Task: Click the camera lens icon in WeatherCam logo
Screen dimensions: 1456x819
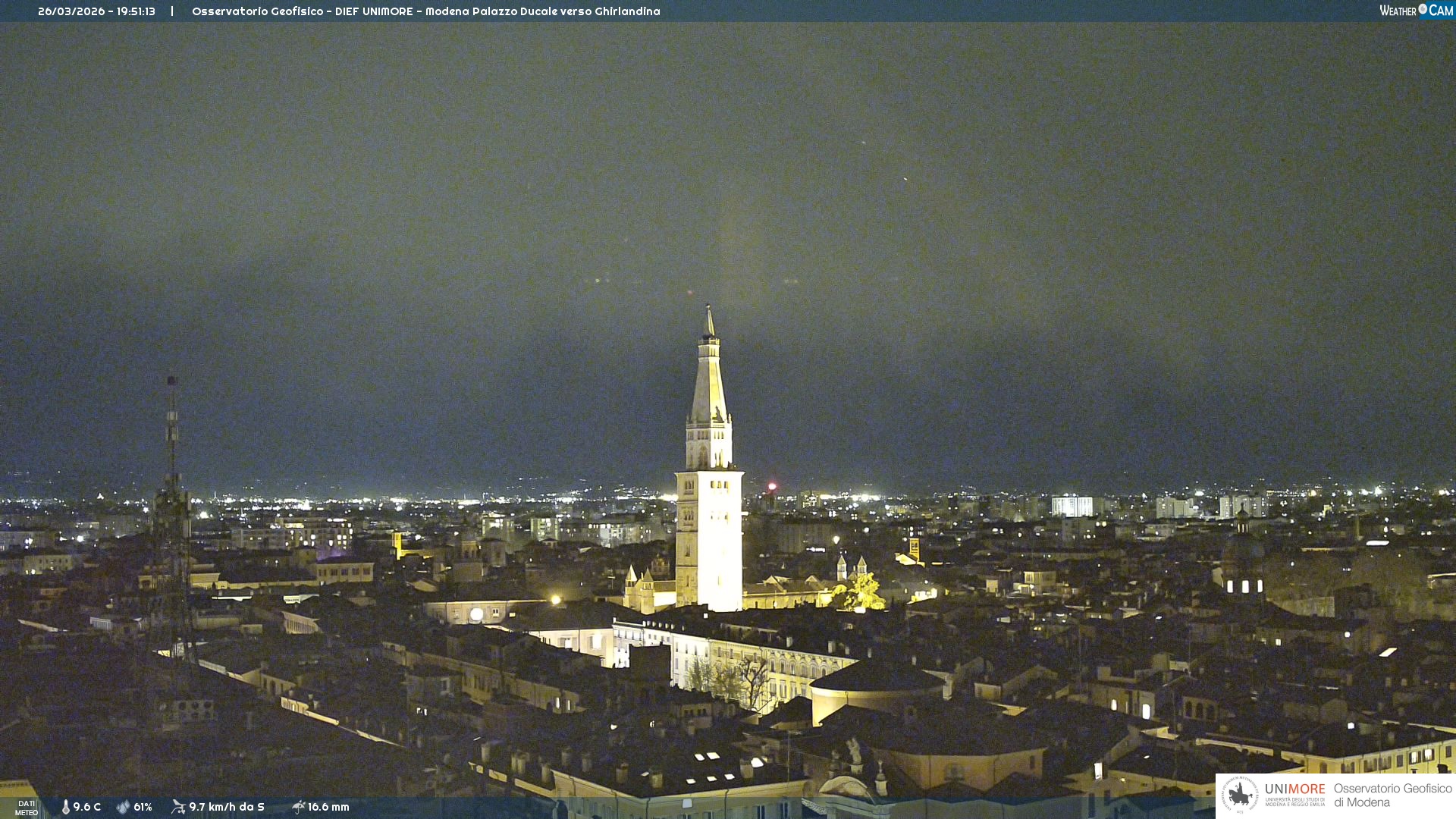Action: pos(1423,9)
